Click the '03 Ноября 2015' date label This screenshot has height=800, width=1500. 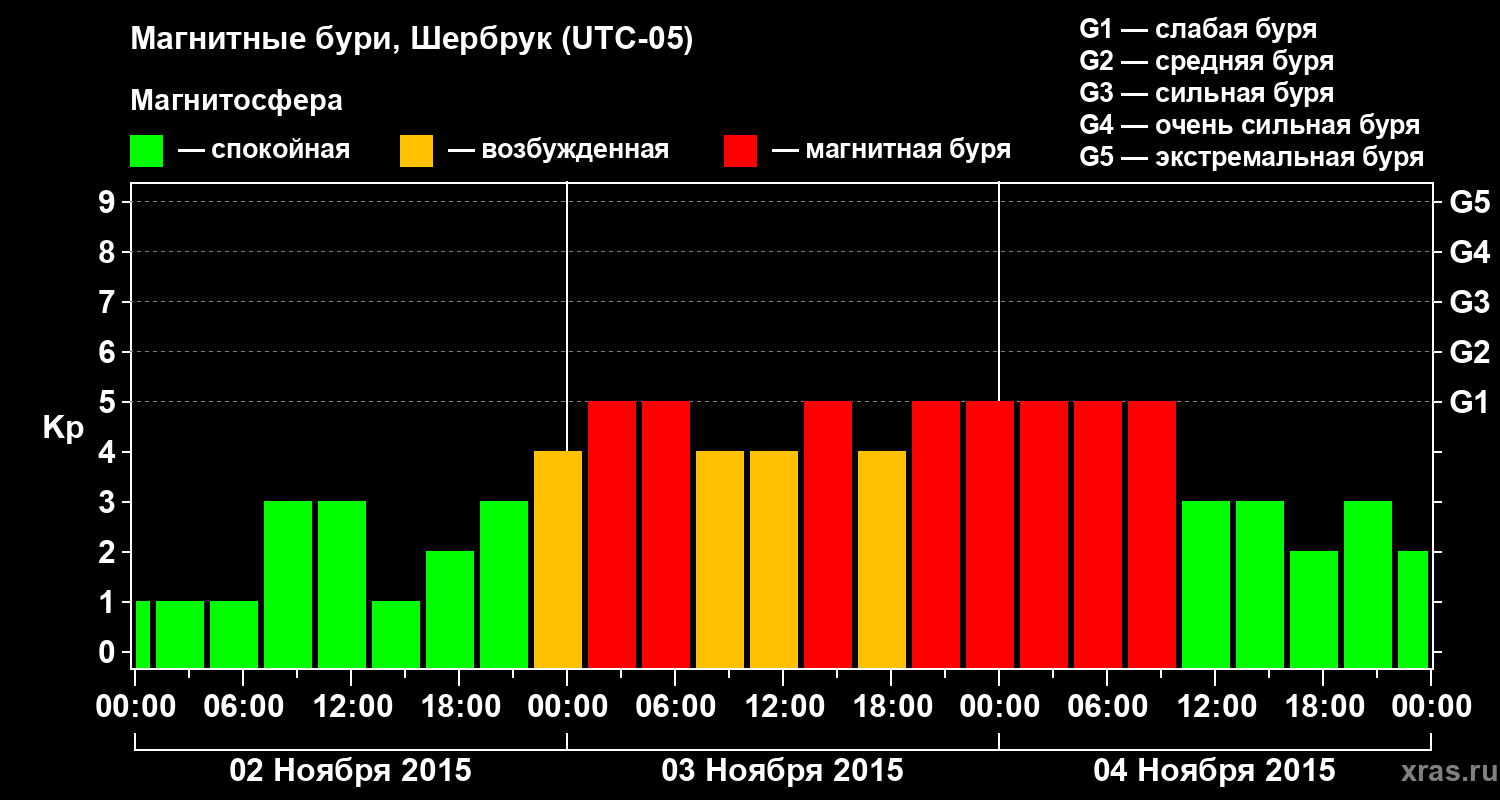[x=783, y=770]
